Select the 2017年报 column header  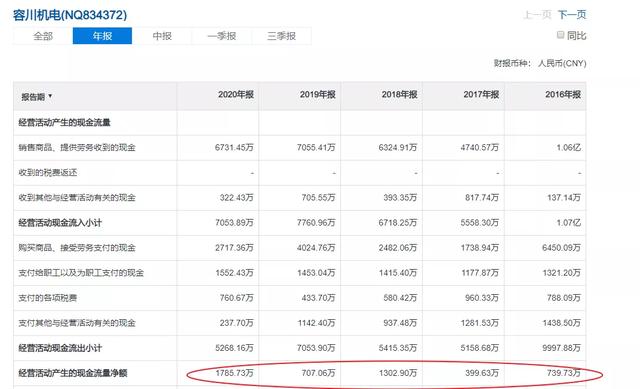(481, 95)
